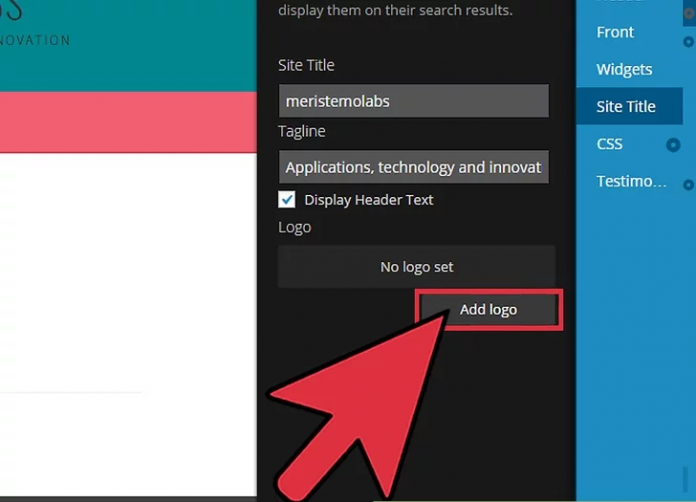The width and height of the screenshot is (696, 502).
Task: Toggle the Display Header Text checkbox
Action: 287,199
